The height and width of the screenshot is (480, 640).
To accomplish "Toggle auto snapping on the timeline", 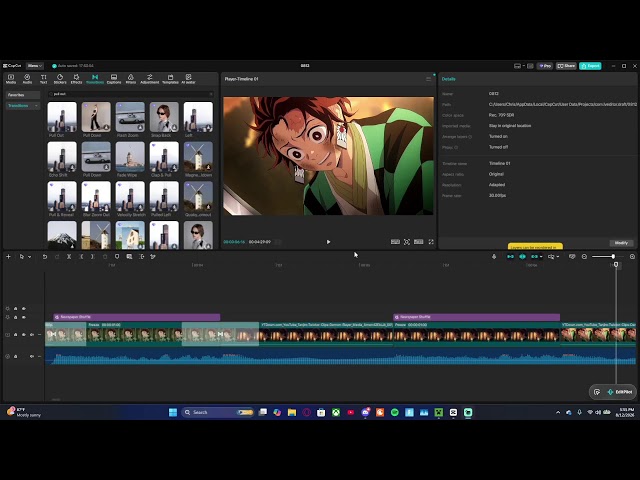I will 522,256.
